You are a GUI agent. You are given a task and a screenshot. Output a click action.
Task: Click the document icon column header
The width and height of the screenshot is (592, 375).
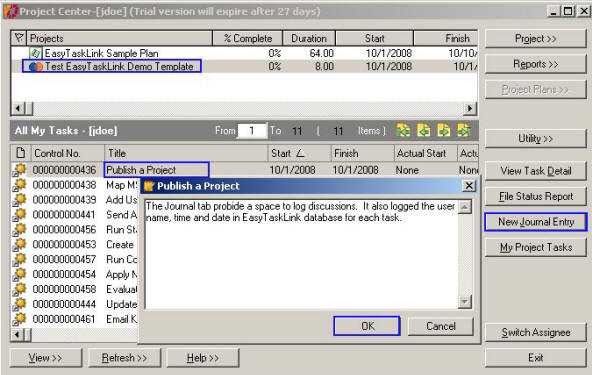point(21,153)
